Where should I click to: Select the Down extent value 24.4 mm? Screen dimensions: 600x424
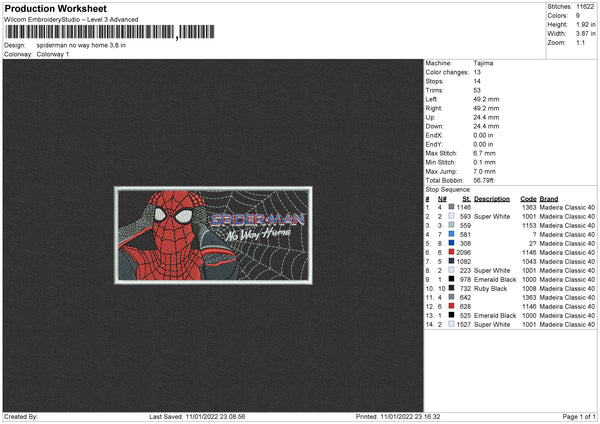486,126
